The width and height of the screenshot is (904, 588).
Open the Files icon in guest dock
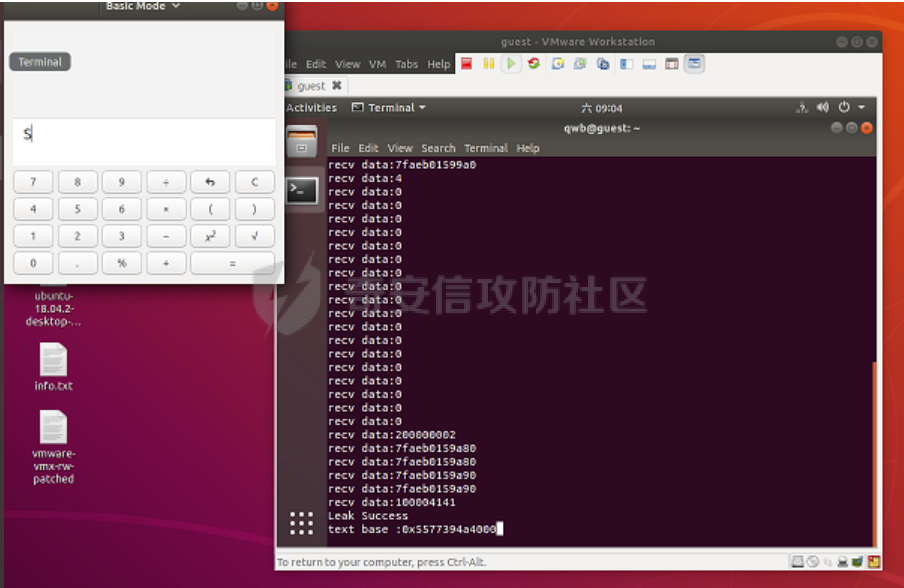tap(302, 141)
